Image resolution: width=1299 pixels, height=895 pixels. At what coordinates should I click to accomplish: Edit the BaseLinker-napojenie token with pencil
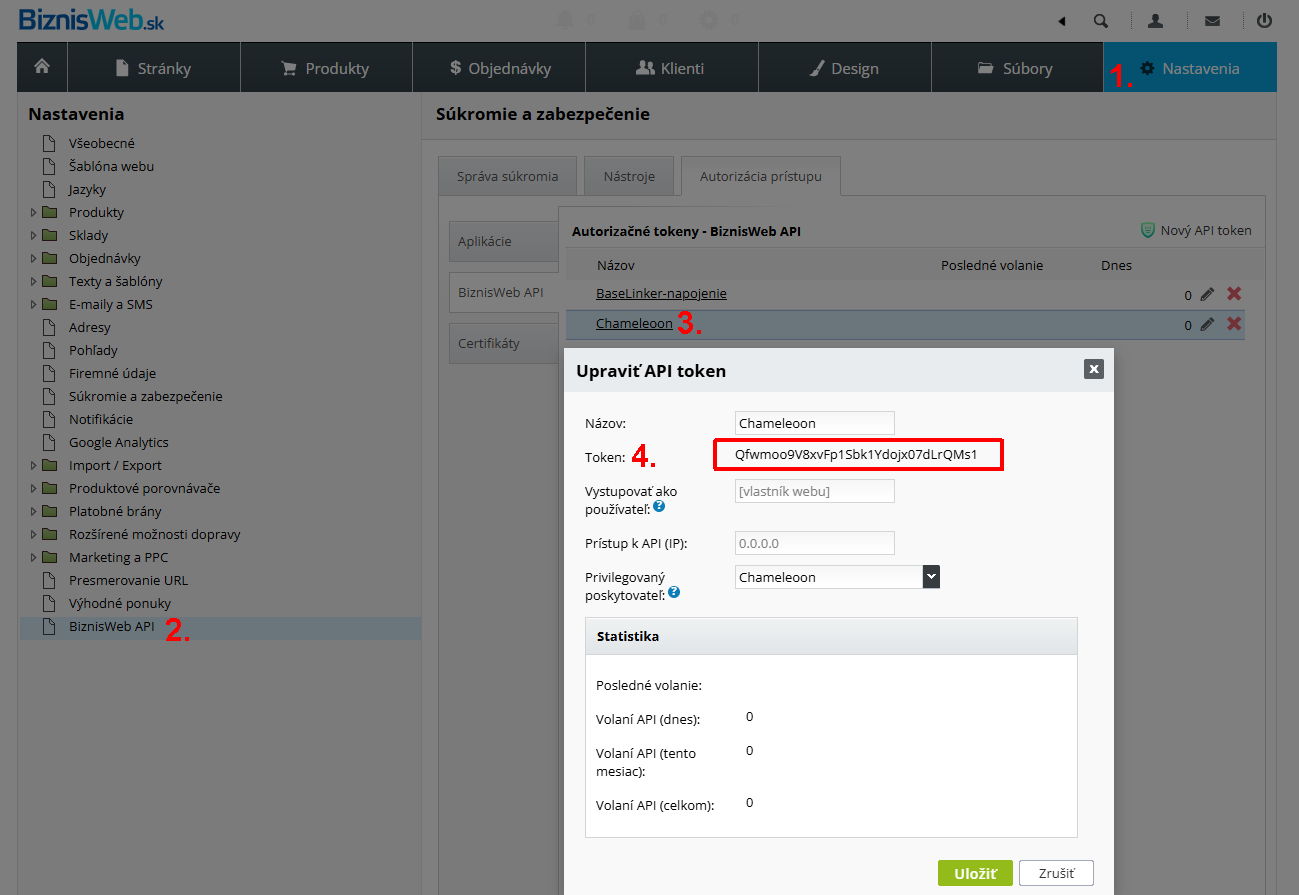click(1208, 294)
